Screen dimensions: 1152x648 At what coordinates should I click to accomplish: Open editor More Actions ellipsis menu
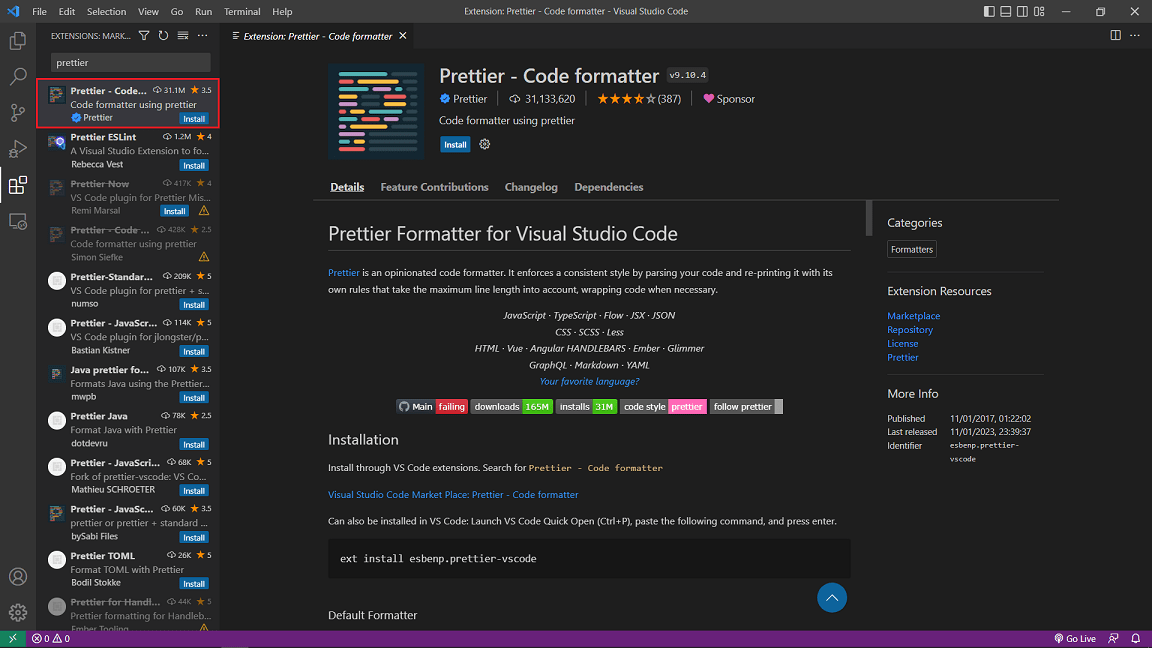coord(1134,35)
